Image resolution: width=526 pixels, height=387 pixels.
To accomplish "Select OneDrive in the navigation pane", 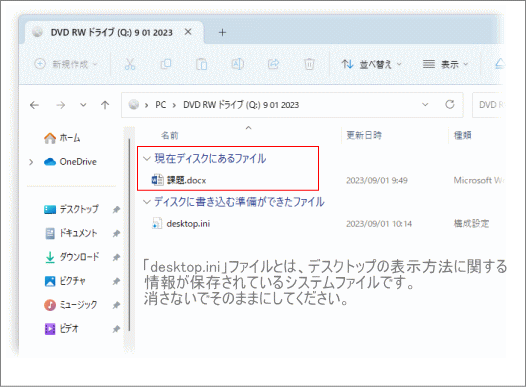I will point(70,162).
